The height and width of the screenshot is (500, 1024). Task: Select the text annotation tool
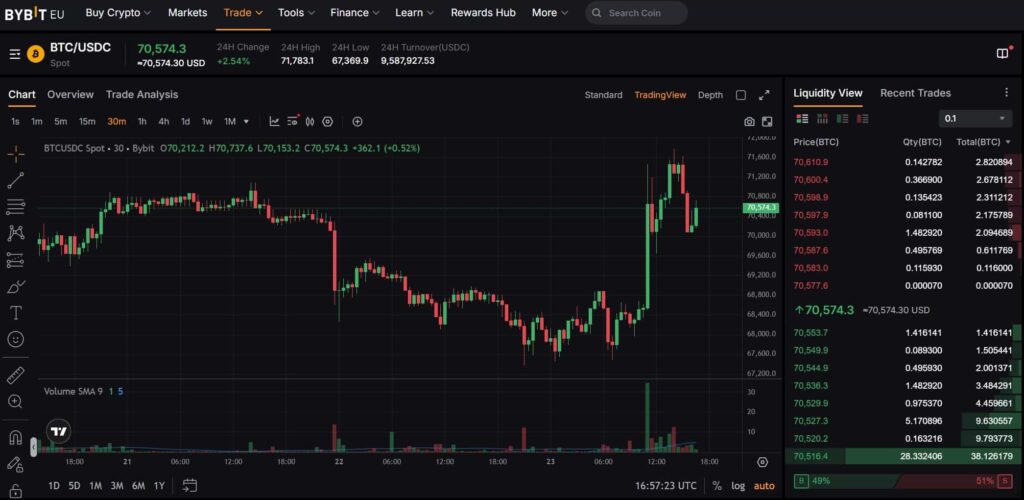tap(16, 313)
